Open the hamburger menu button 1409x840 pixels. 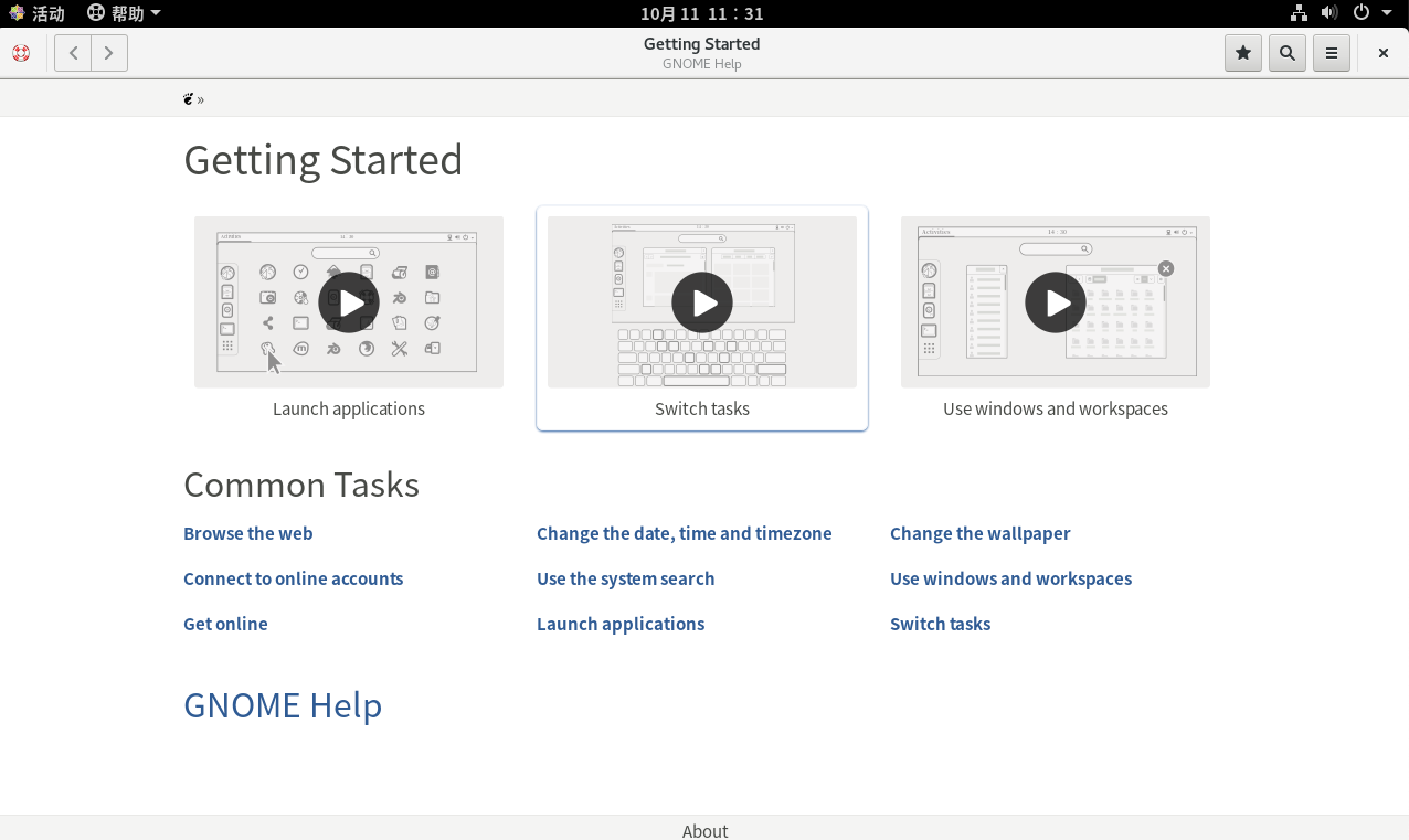tap(1331, 52)
